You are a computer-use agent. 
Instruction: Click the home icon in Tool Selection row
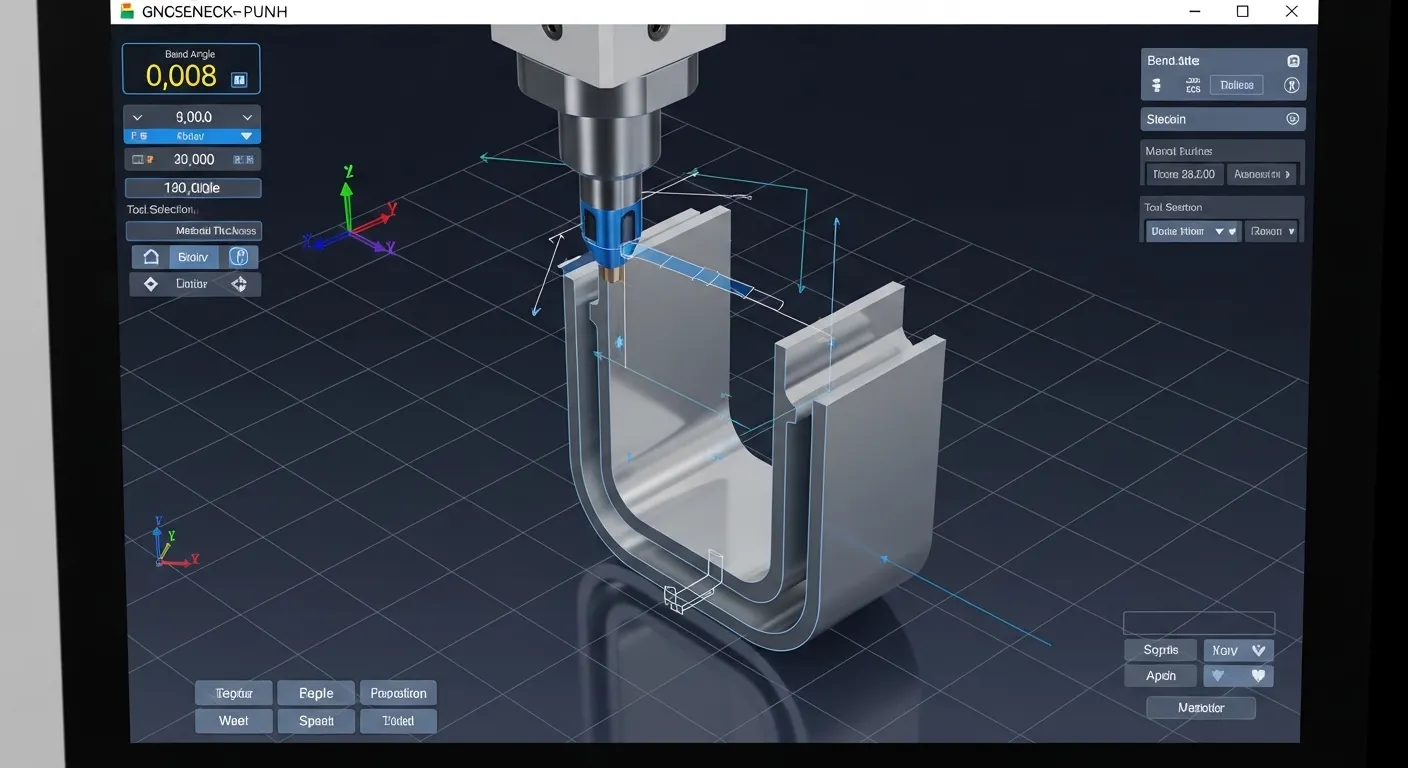point(151,257)
